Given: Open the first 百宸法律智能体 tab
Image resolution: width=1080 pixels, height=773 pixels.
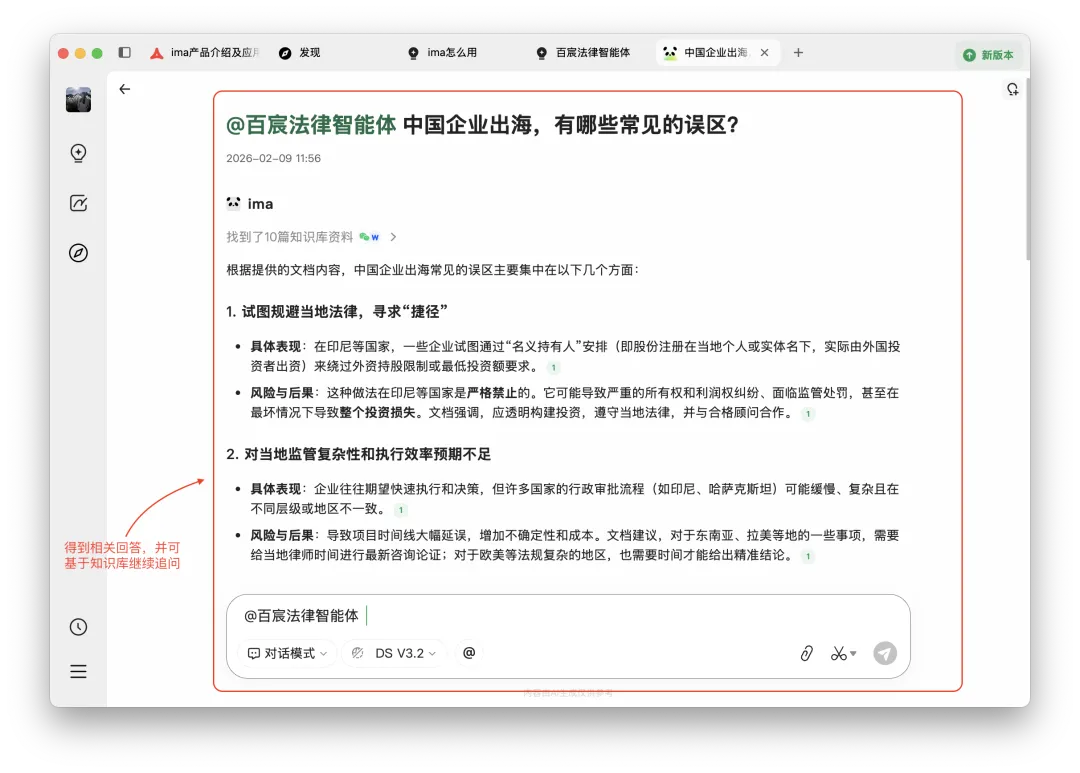Looking at the screenshot, I should pyautogui.click(x=583, y=52).
